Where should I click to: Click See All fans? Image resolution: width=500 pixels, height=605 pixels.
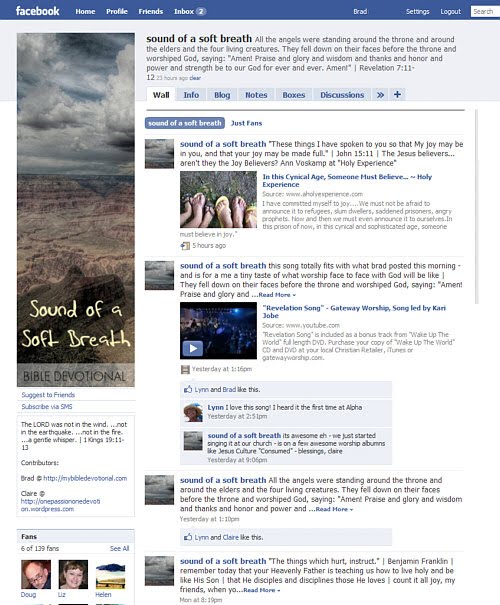pyautogui.click(x=119, y=548)
